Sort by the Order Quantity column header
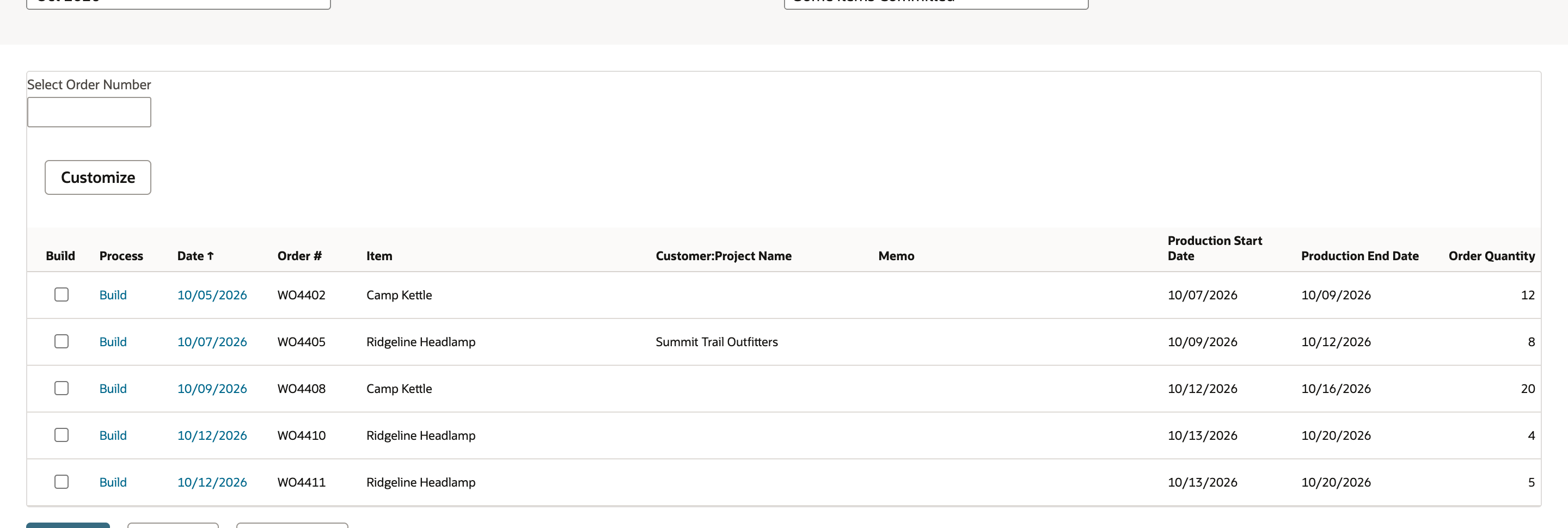Image resolution: width=1568 pixels, height=528 pixels. (1491, 256)
